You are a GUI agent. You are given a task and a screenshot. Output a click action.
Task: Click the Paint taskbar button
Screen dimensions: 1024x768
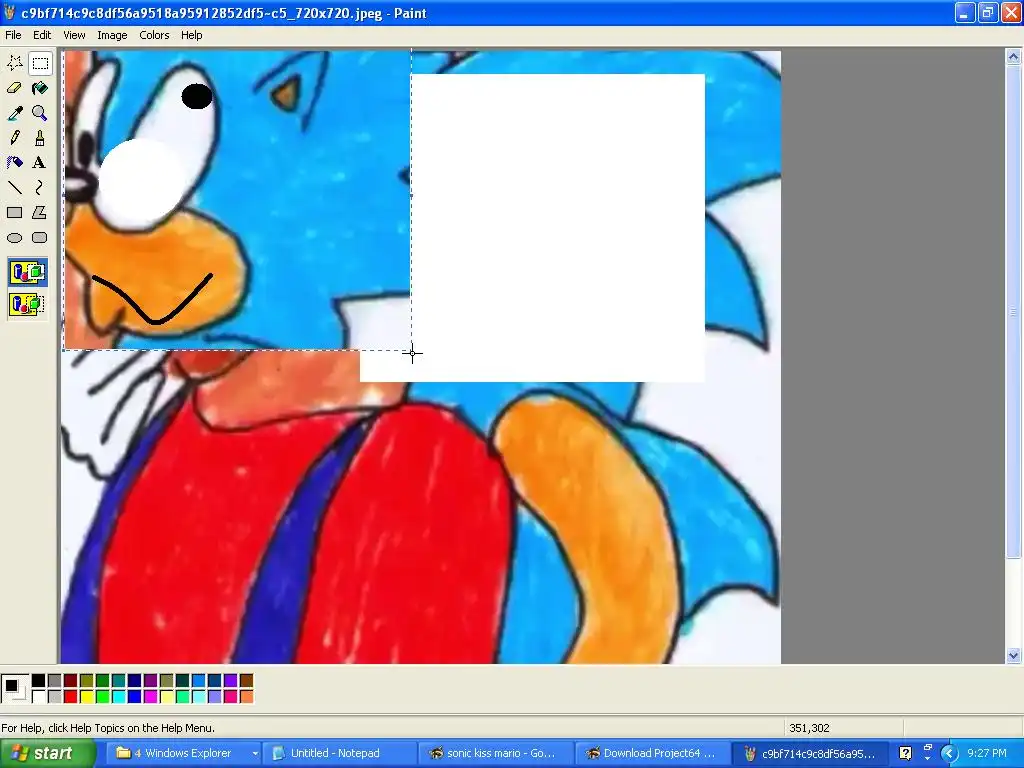[810, 753]
